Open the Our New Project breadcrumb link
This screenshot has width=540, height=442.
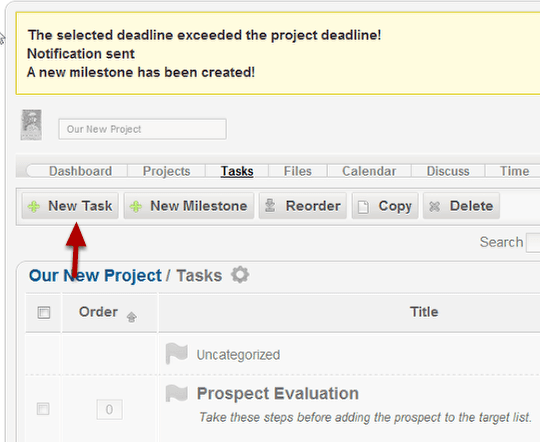[x=95, y=276]
